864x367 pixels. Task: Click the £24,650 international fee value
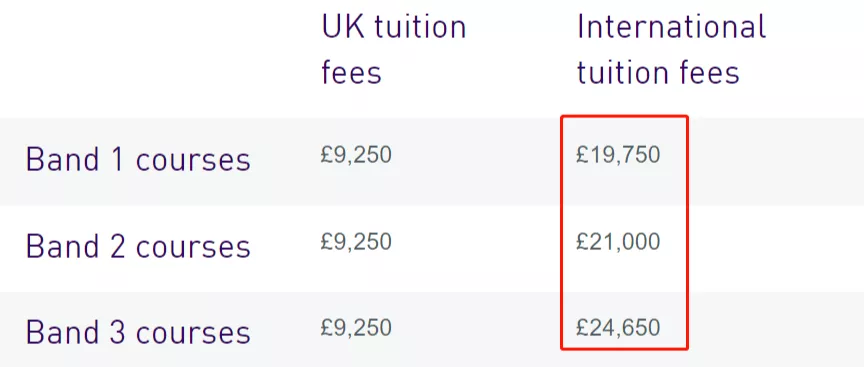(618, 327)
